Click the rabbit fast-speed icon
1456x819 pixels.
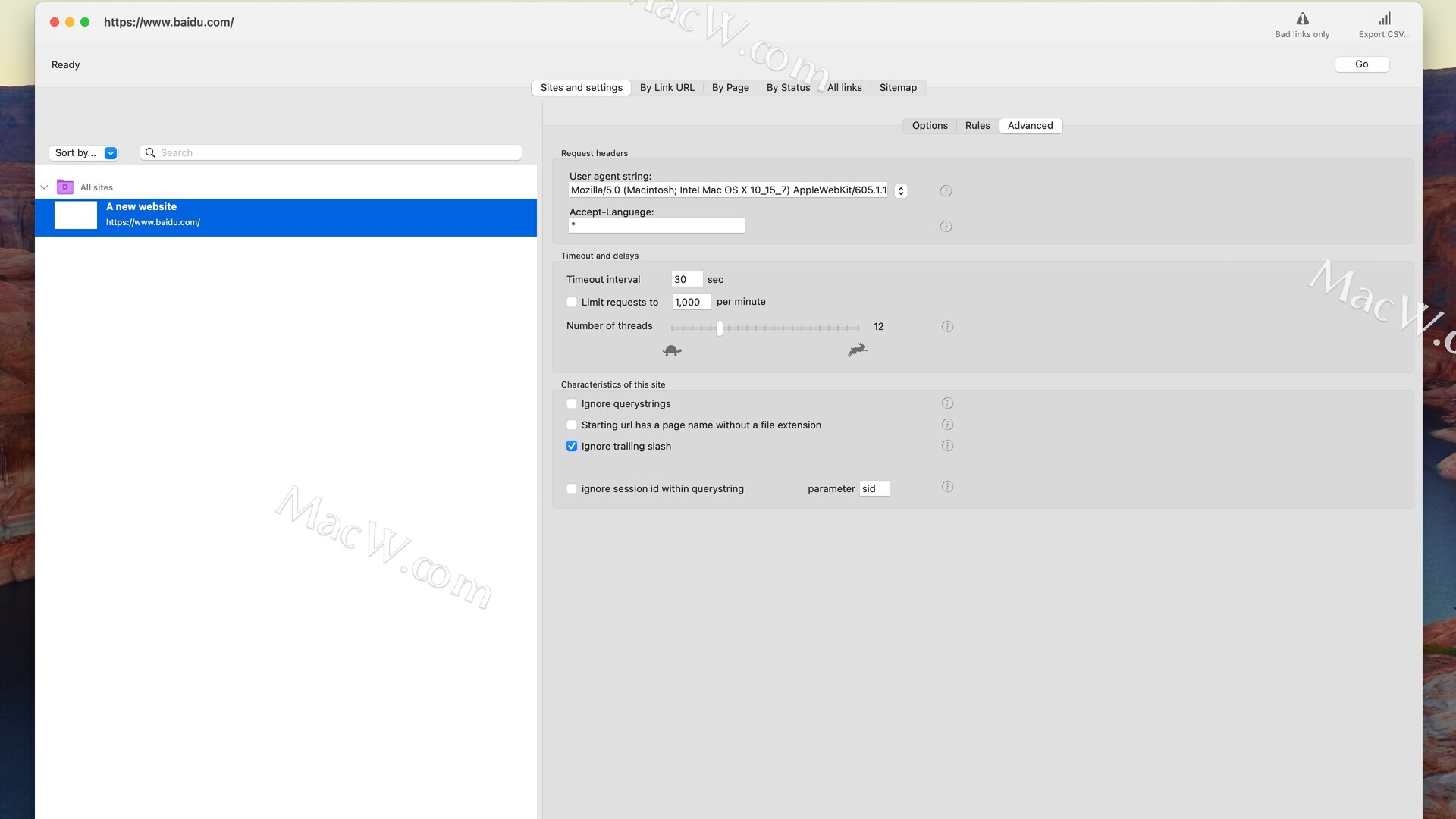pyautogui.click(x=857, y=350)
